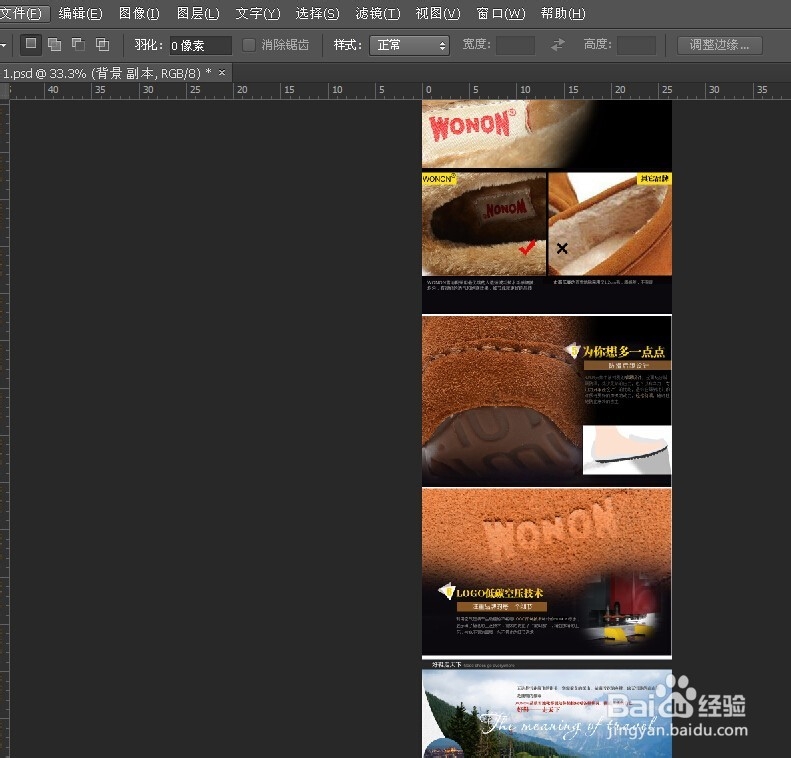The width and height of the screenshot is (791, 758).
Task: Open the 图像(I) menu
Action: point(139,13)
